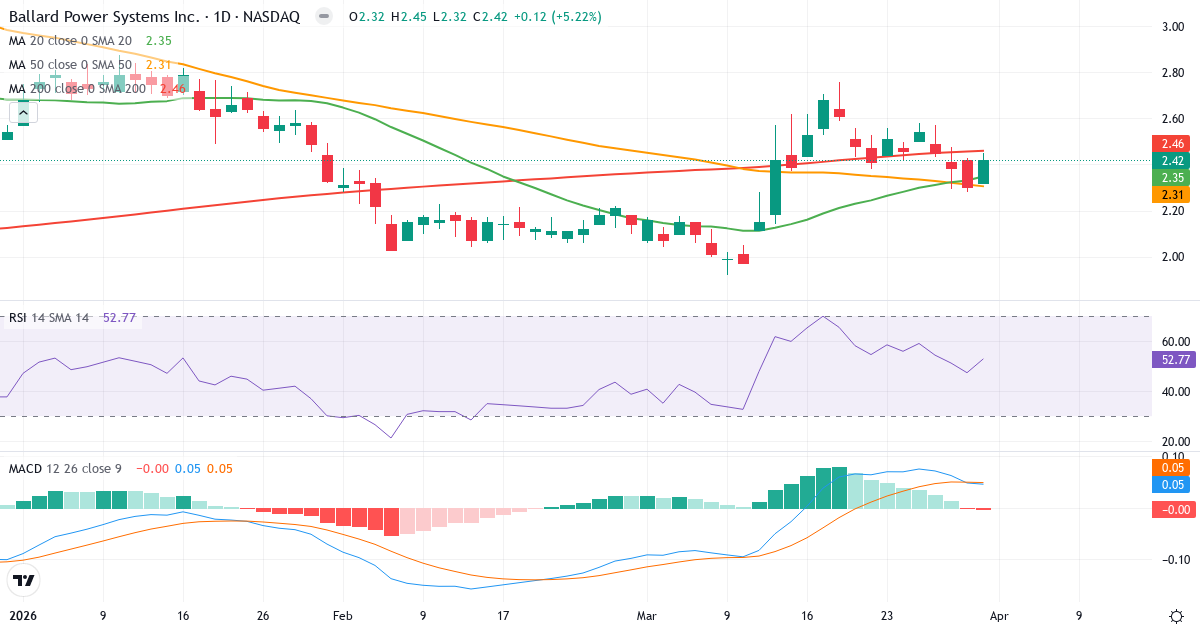Click the blue 2.42 last price tag
This screenshot has width=1200, height=630.
point(1169,161)
